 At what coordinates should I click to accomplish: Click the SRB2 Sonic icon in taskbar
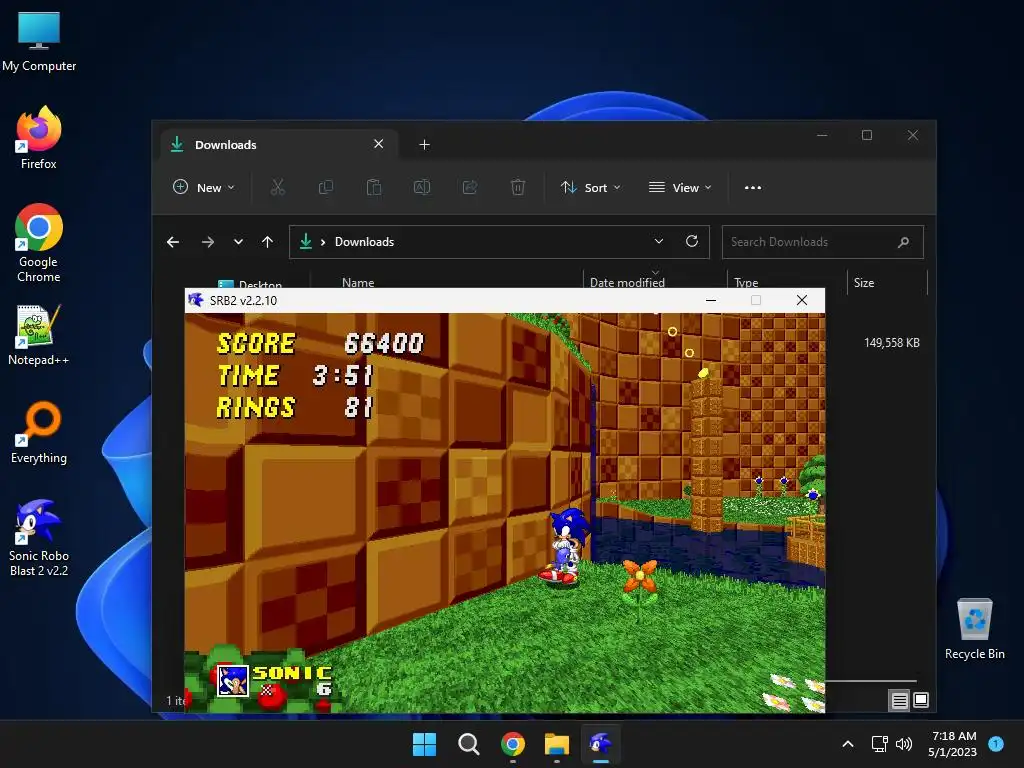tap(601, 744)
